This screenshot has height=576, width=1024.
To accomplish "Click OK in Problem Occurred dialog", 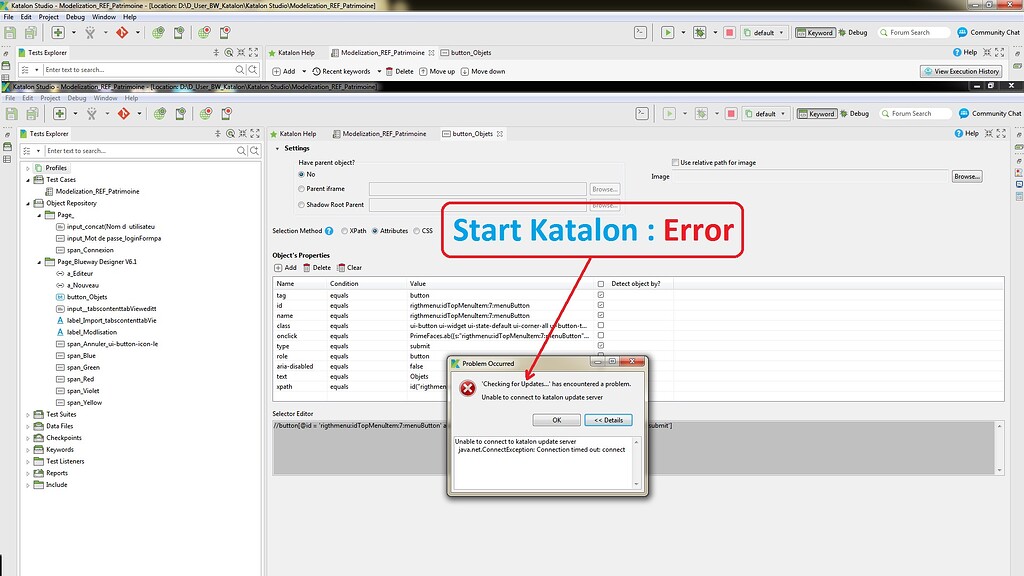I will pos(556,420).
